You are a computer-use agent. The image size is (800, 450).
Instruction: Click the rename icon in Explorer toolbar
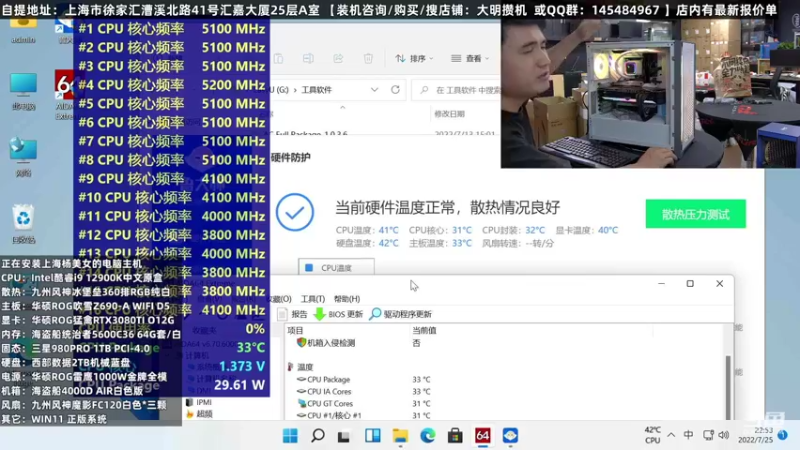(x=308, y=59)
